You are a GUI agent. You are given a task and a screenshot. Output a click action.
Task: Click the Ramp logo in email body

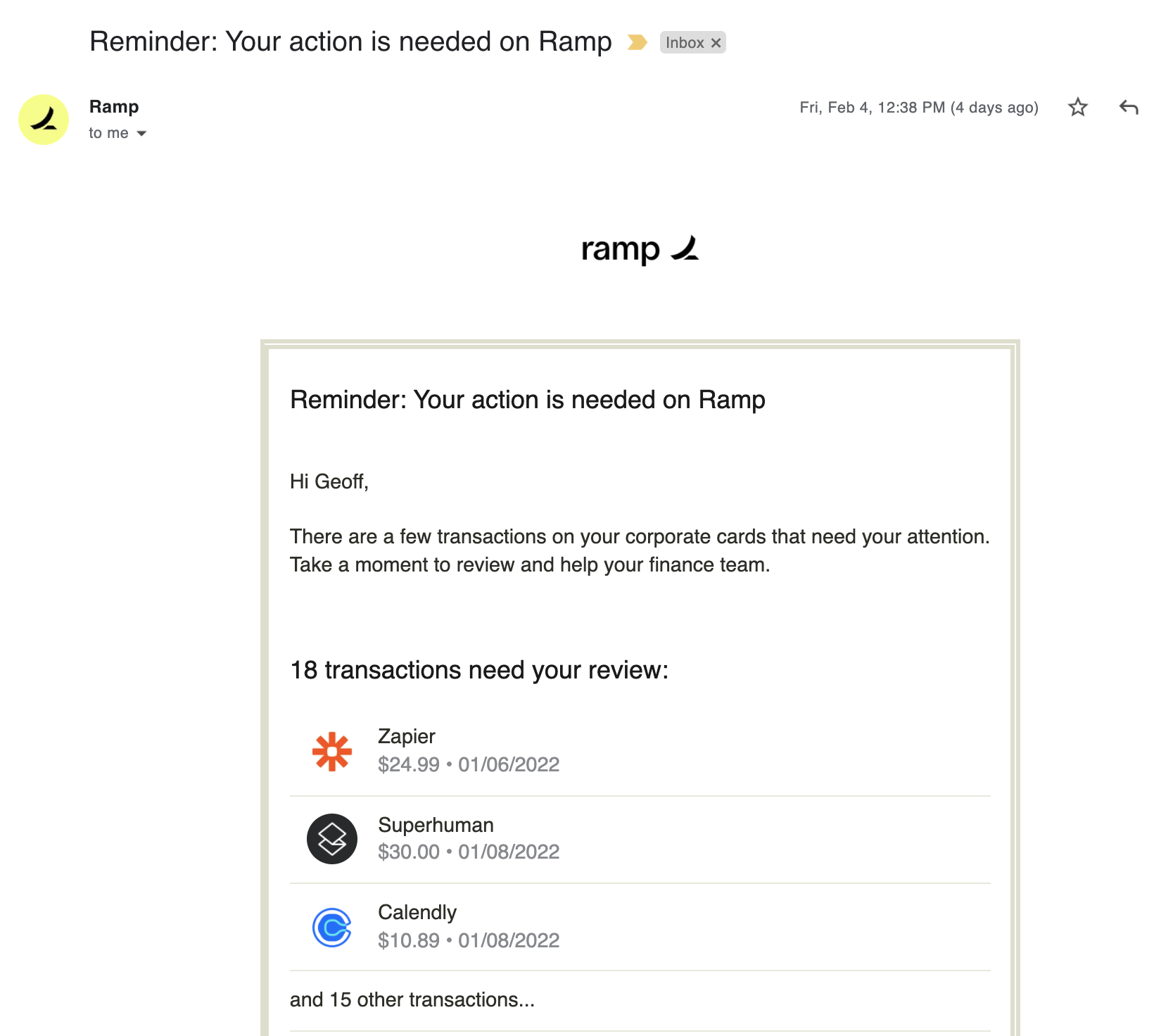tap(640, 249)
